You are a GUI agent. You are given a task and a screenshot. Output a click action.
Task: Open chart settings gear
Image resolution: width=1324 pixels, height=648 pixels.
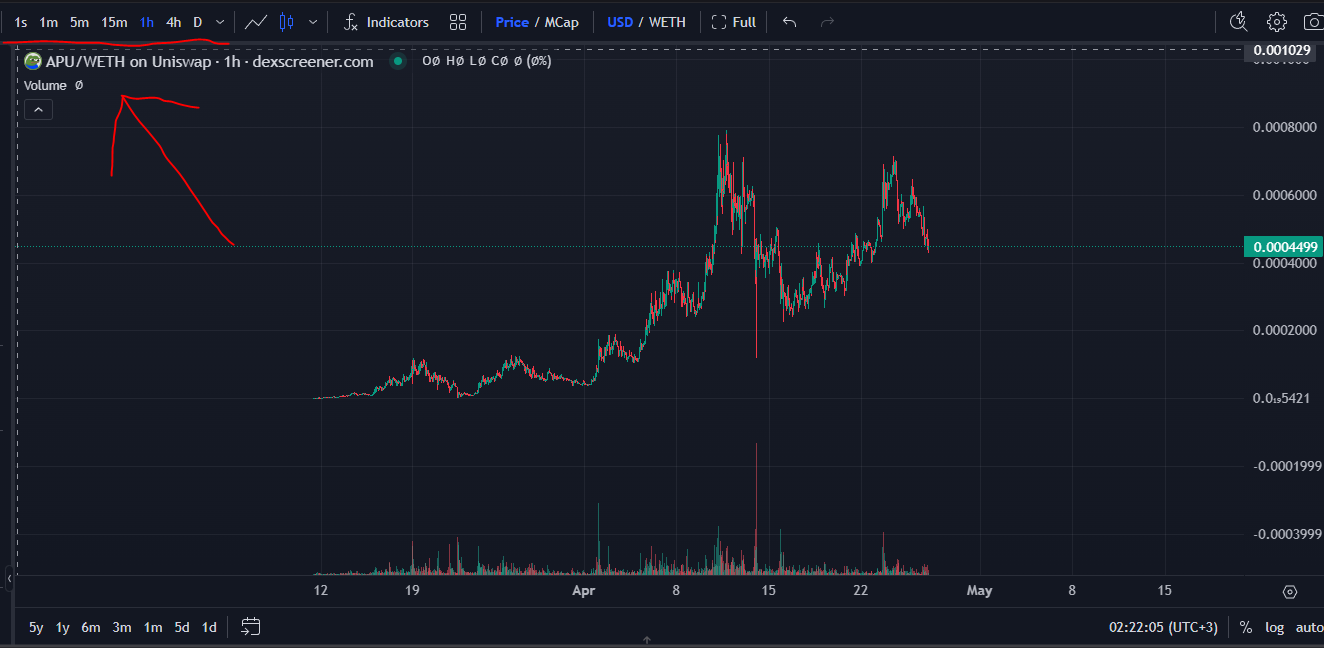pyautogui.click(x=1276, y=22)
